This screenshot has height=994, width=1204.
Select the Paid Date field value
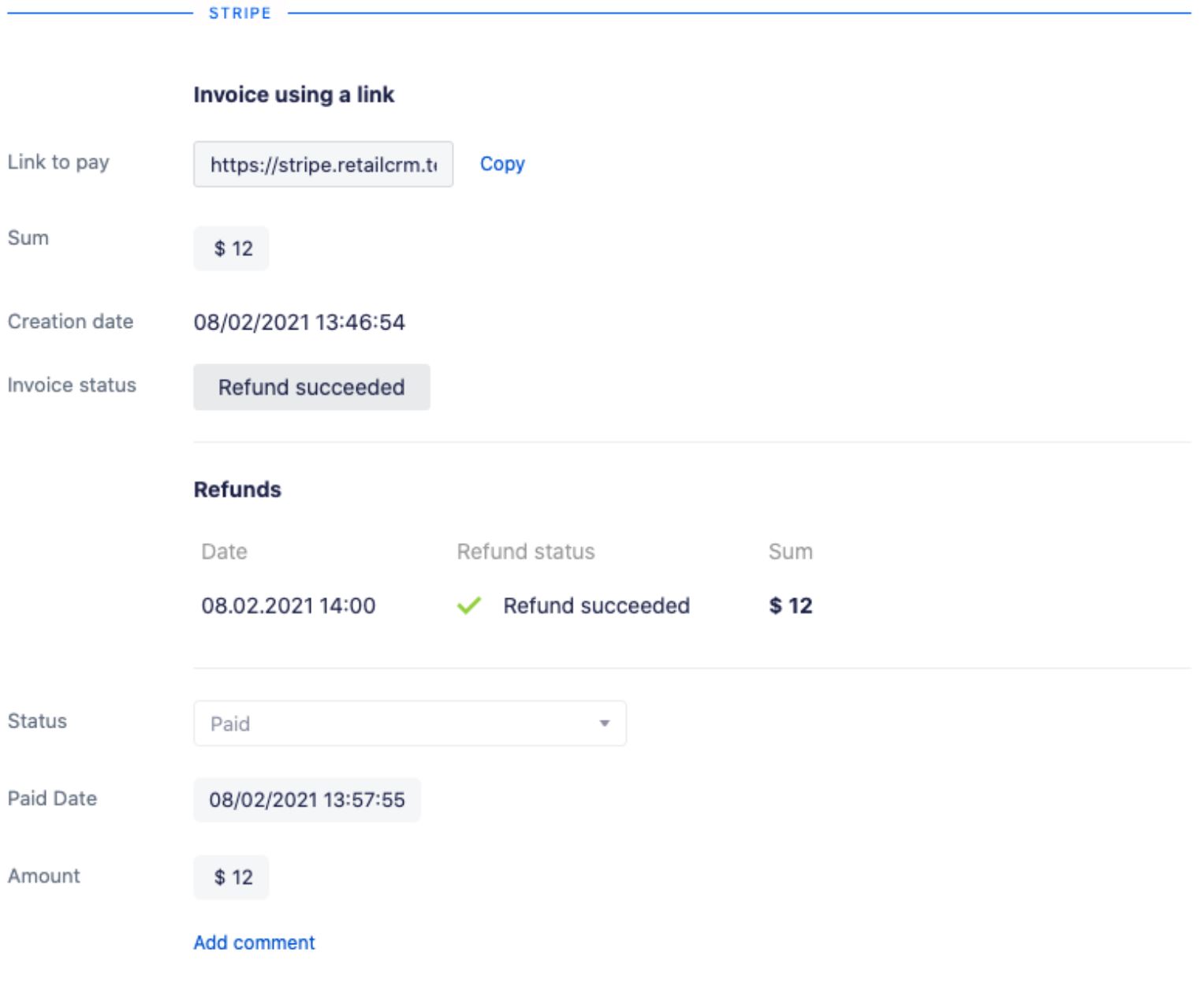click(x=307, y=799)
